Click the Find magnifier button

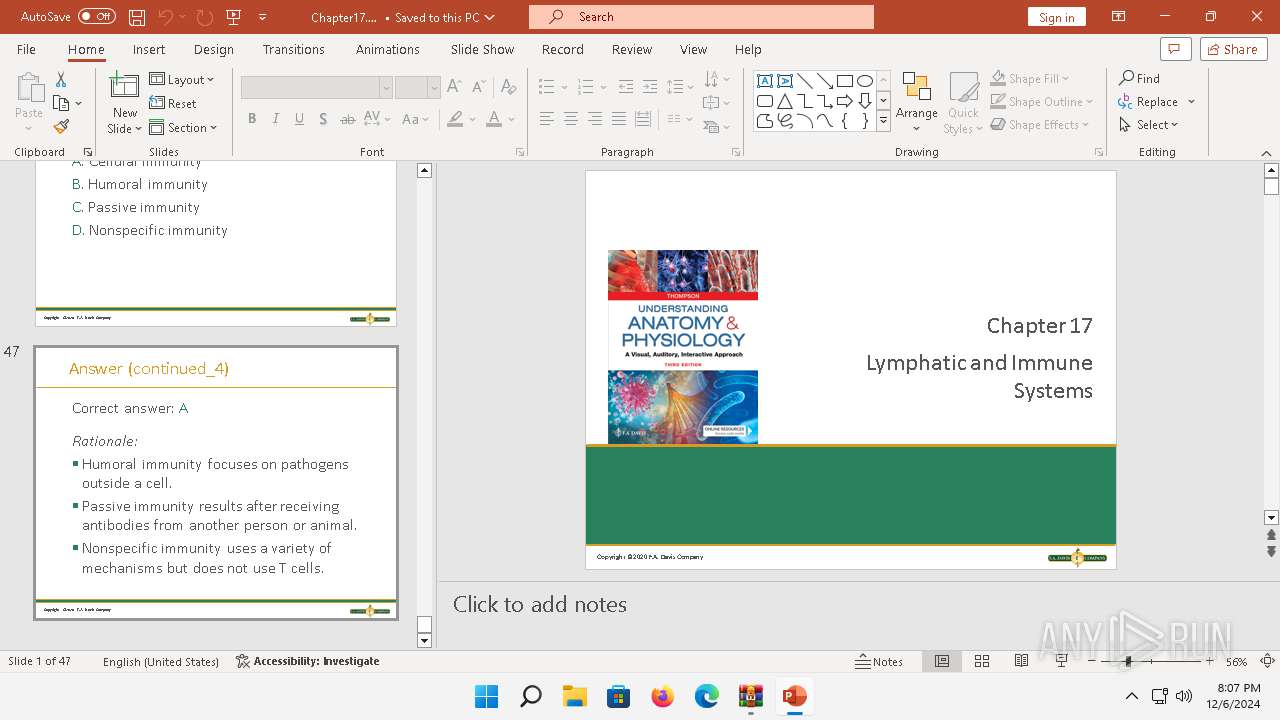click(1140, 78)
